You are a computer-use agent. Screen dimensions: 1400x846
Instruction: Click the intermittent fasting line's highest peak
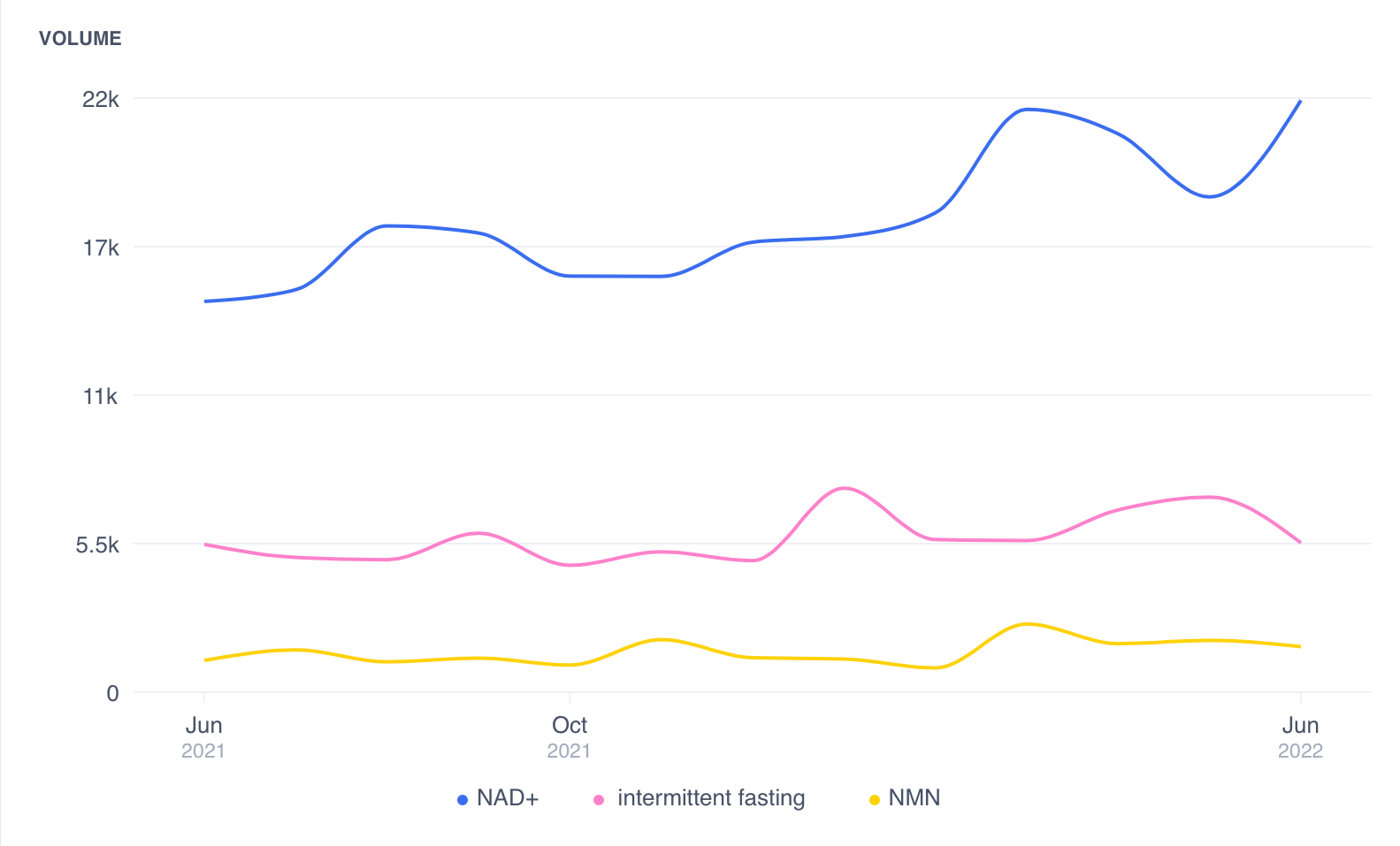click(x=845, y=488)
